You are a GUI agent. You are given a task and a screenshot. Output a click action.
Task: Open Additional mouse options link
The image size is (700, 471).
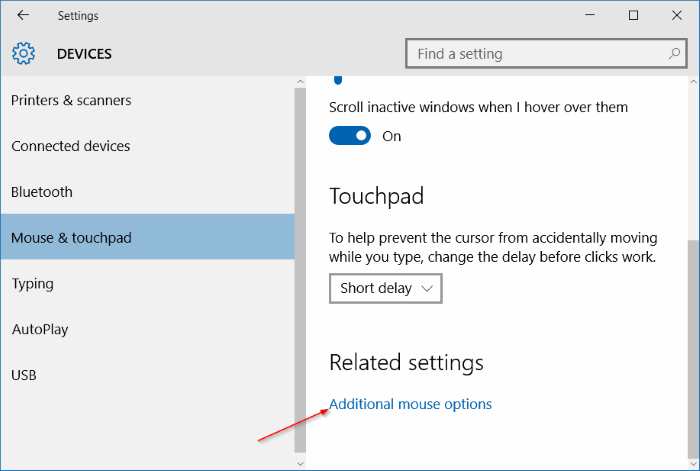pyautogui.click(x=410, y=404)
